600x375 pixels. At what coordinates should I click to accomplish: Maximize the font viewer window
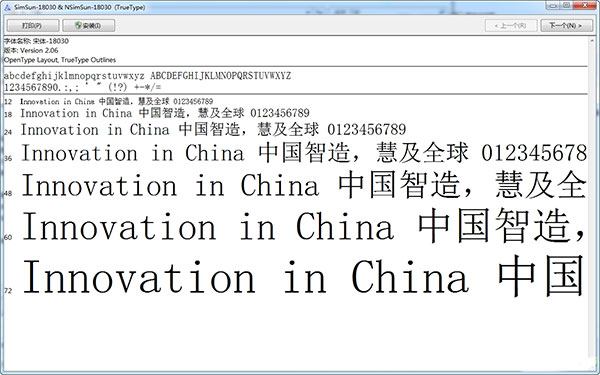(567, 5)
